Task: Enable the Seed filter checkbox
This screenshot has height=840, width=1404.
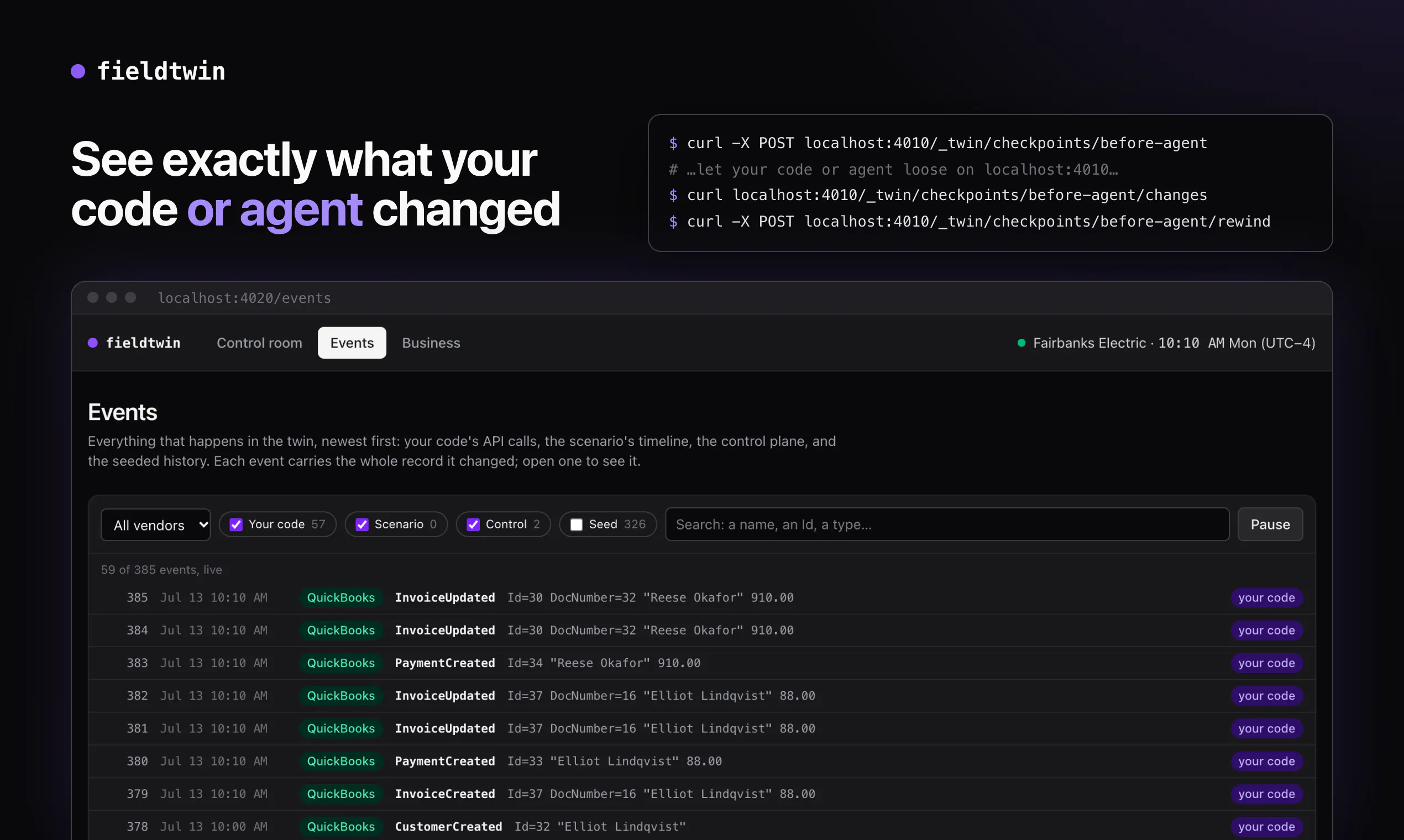Action: coord(577,524)
